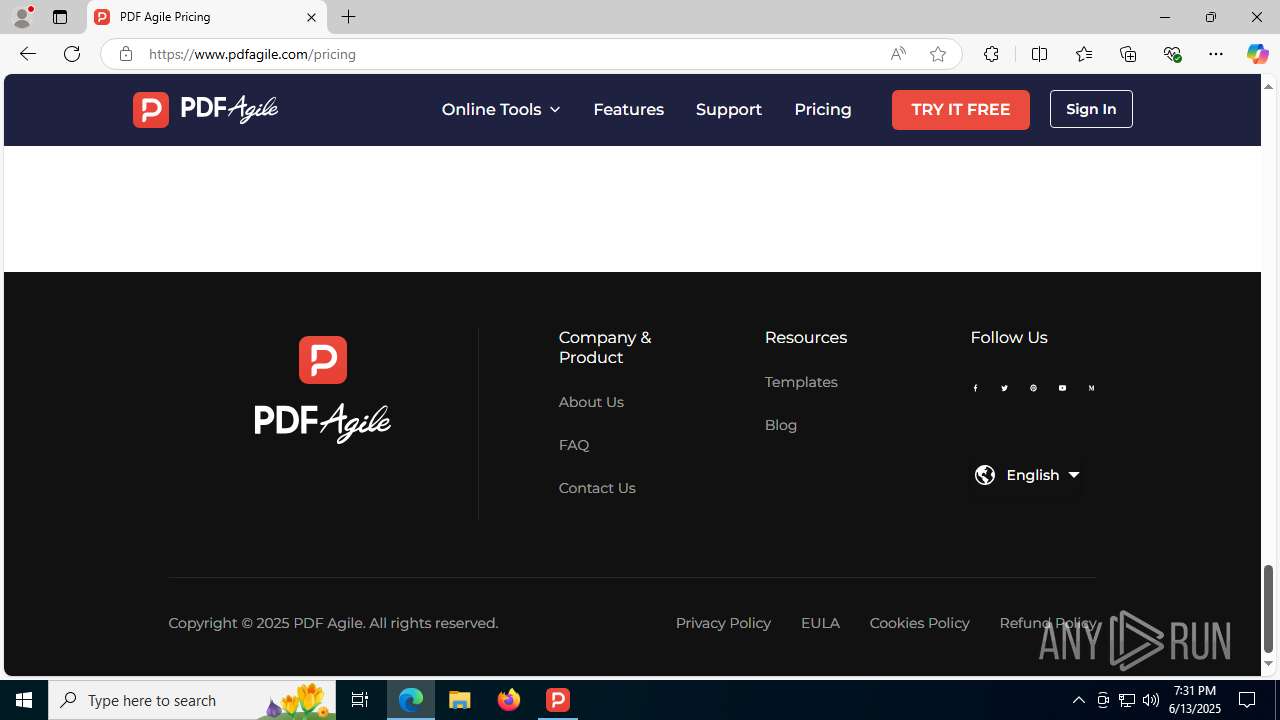
Task: Click the Windows search box
Action: point(192,700)
